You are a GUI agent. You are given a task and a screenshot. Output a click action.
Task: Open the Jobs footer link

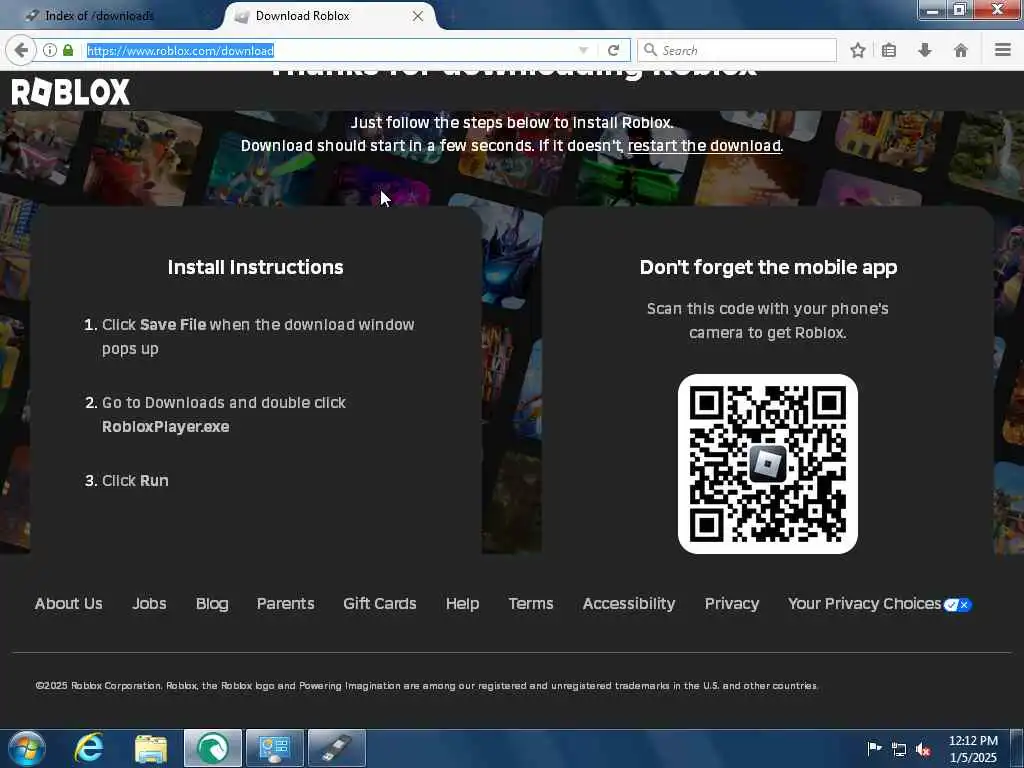point(149,604)
